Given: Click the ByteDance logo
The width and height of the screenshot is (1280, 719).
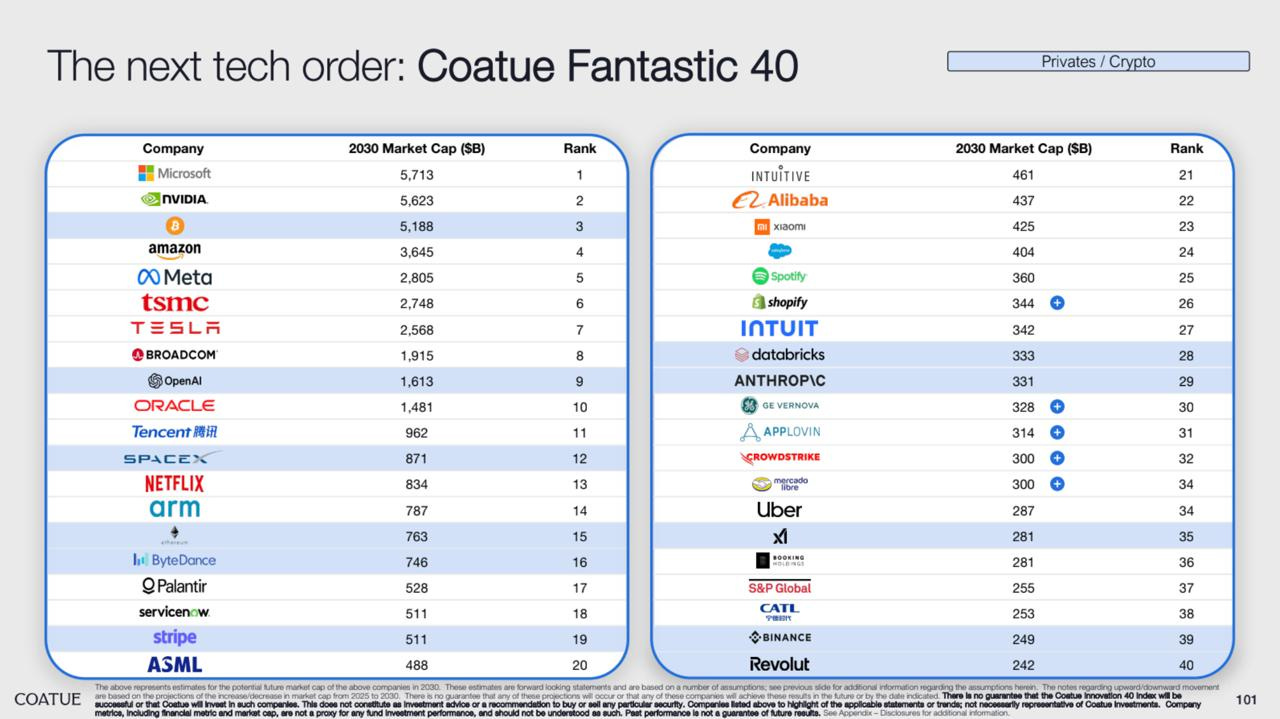Looking at the screenshot, I should (x=174, y=560).
